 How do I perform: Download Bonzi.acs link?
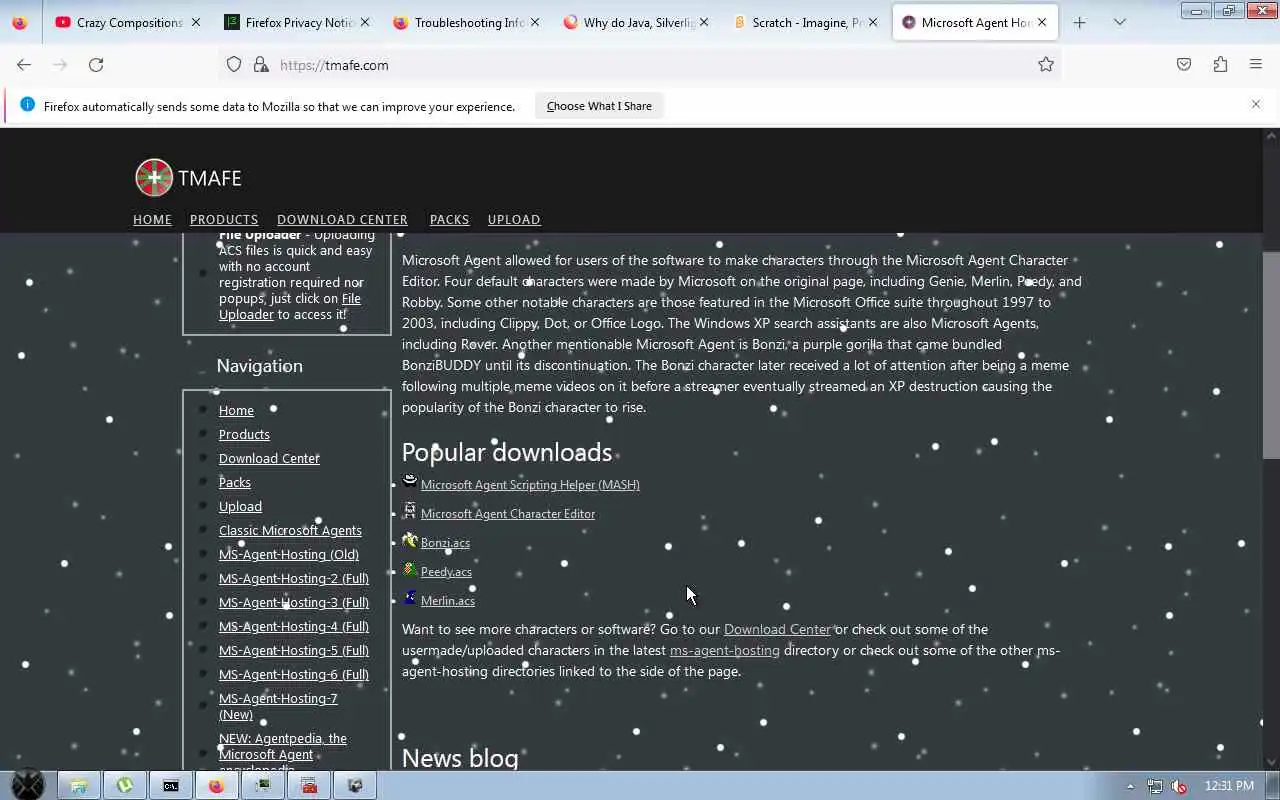coord(445,542)
